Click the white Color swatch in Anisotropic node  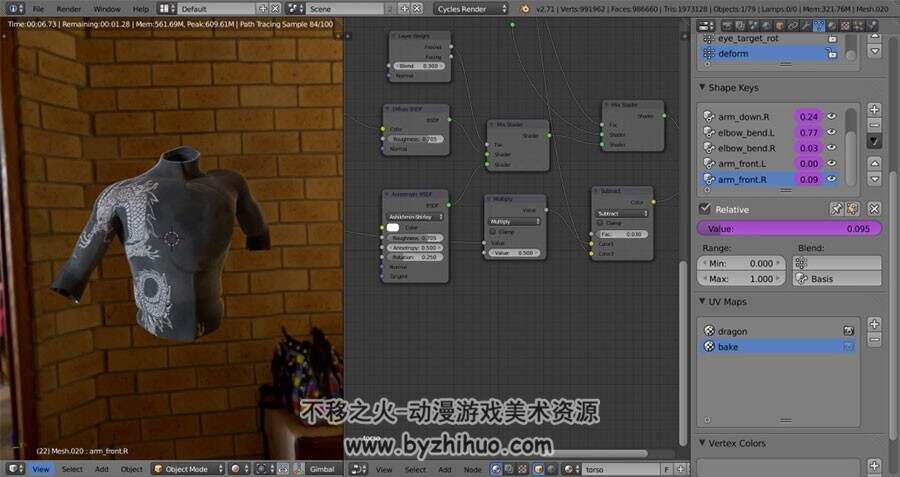[x=393, y=227]
